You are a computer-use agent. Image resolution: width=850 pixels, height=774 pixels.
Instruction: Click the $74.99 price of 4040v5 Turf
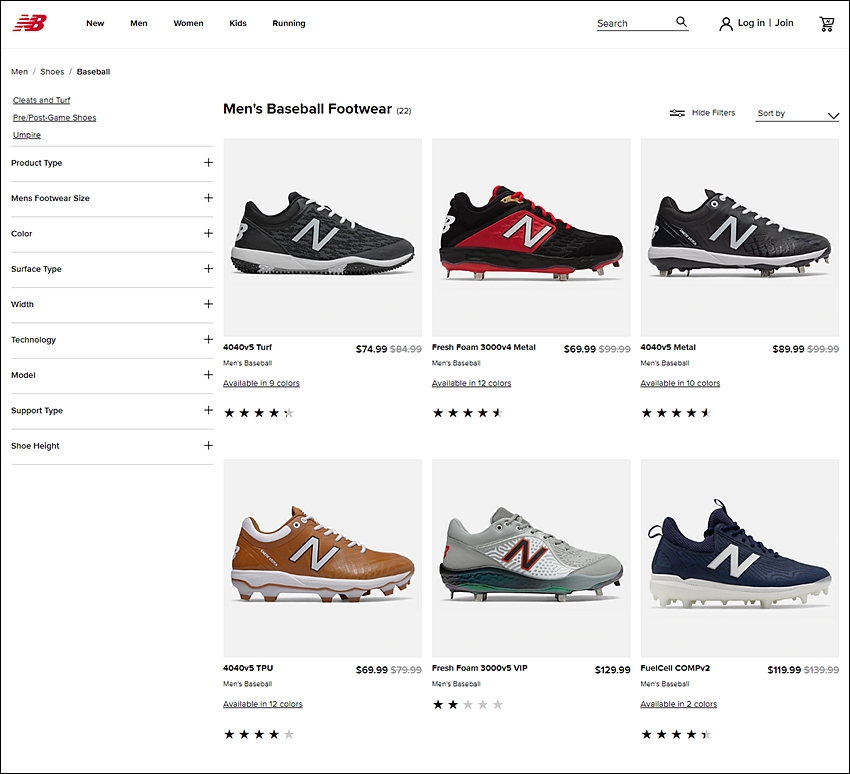(x=371, y=349)
